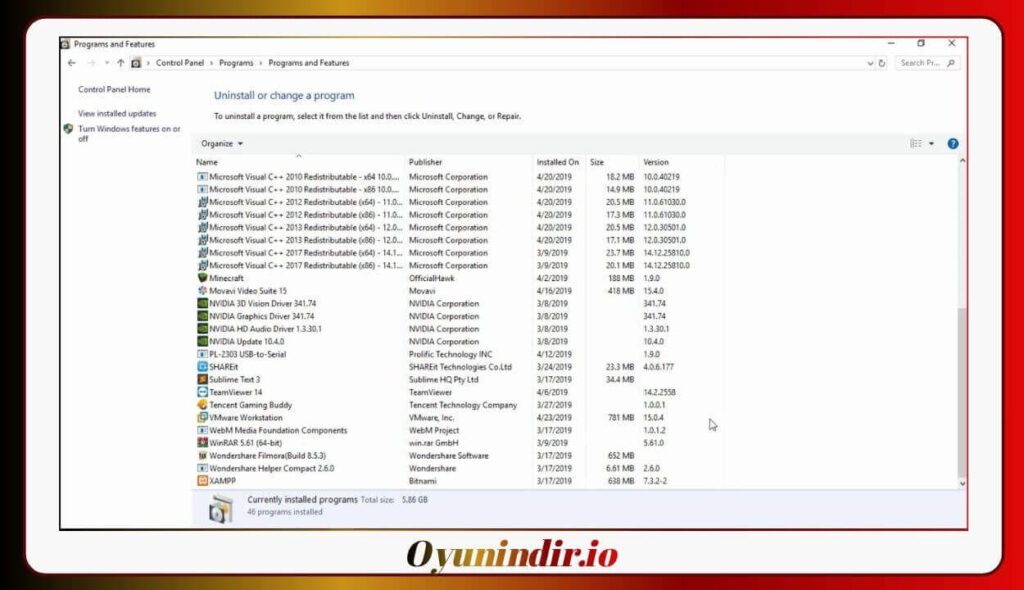This screenshot has width=1024, height=590.
Task: Click the '4/23/2019' install date cell
Action: pyautogui.click(x=554, y=418)
